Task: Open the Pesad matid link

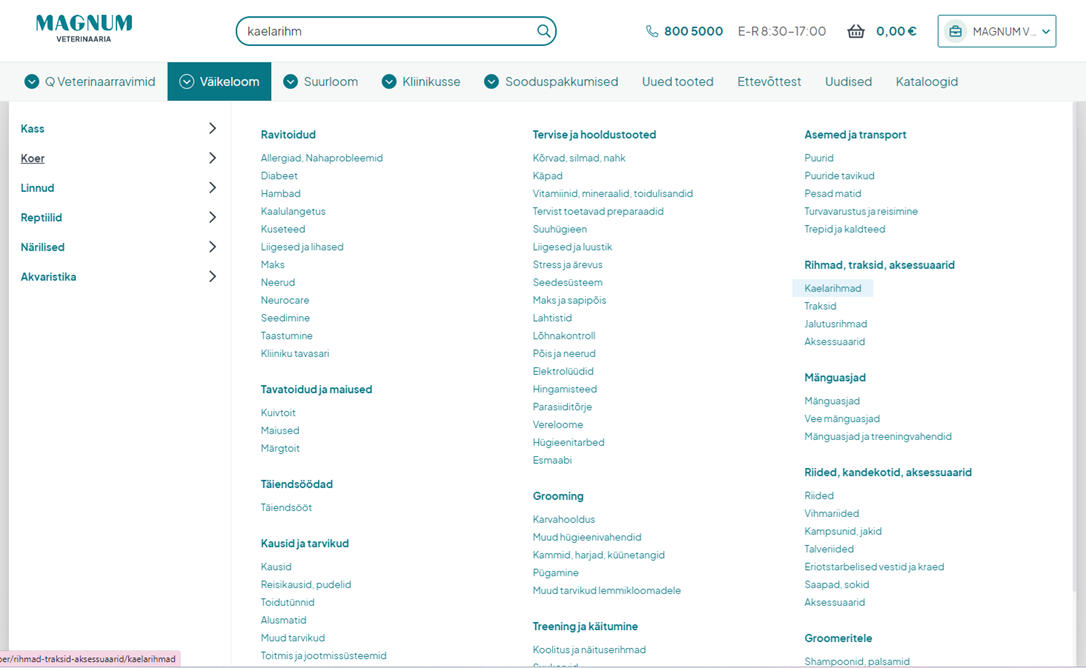Action: click(833, 194)
